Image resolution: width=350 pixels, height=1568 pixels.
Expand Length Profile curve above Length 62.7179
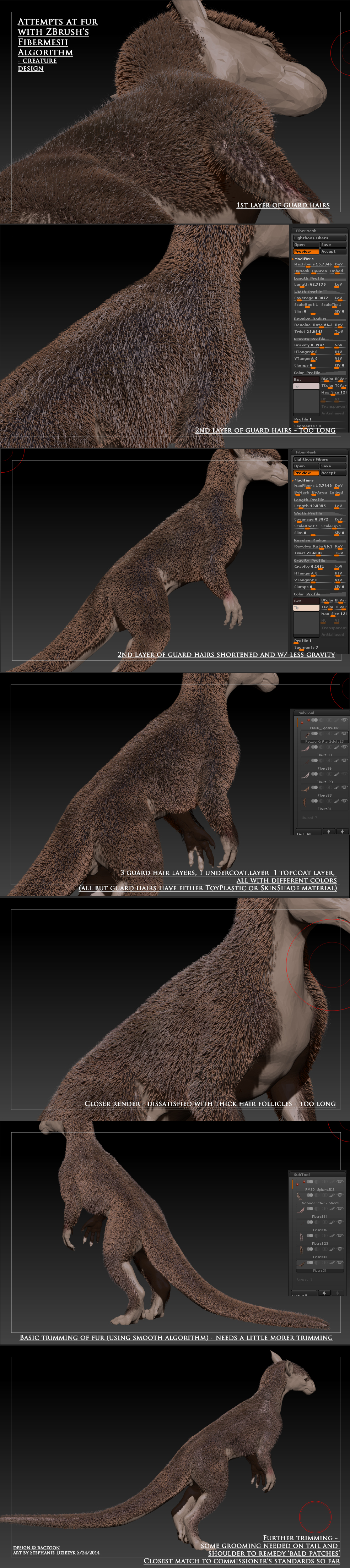319,279
